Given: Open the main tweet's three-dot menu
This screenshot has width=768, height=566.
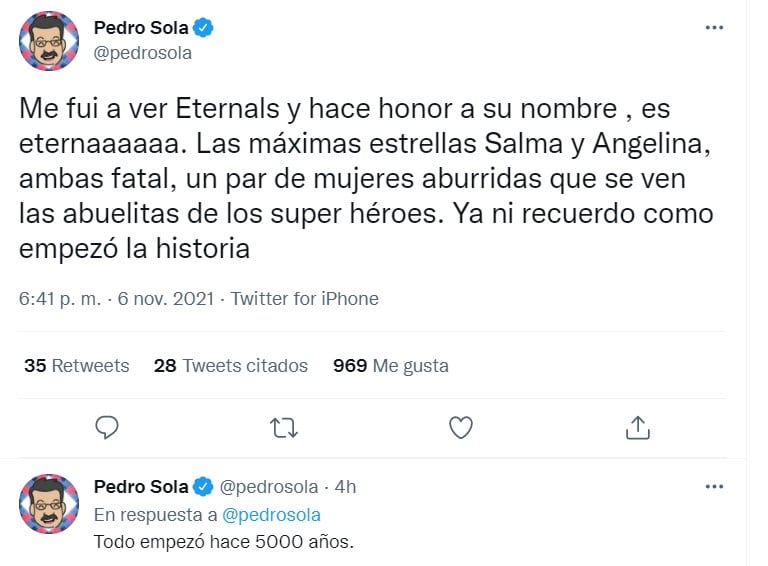Looking at the screenshot, I should coord(715,27).
